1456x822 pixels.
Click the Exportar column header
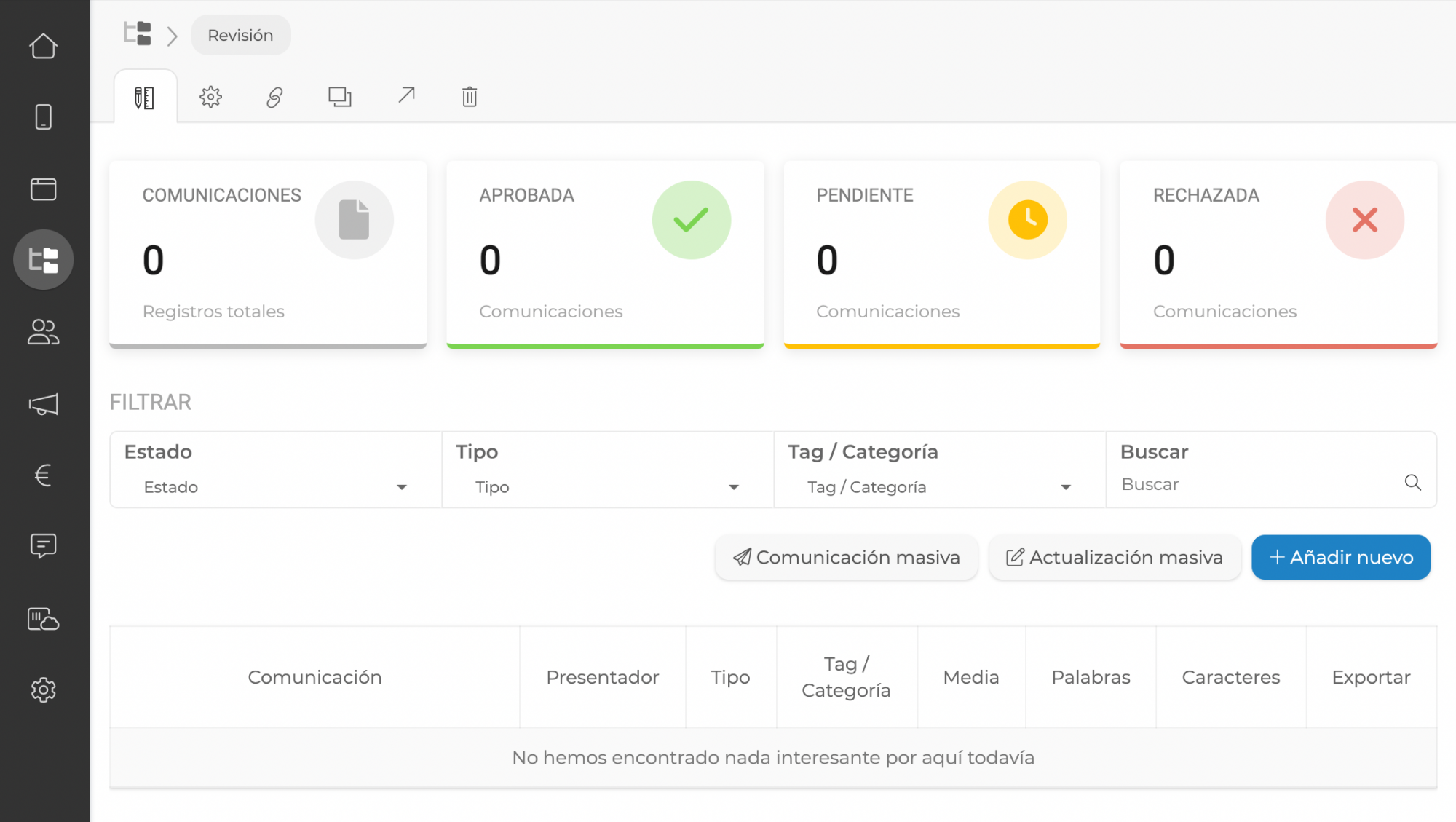click(1371, 677)
